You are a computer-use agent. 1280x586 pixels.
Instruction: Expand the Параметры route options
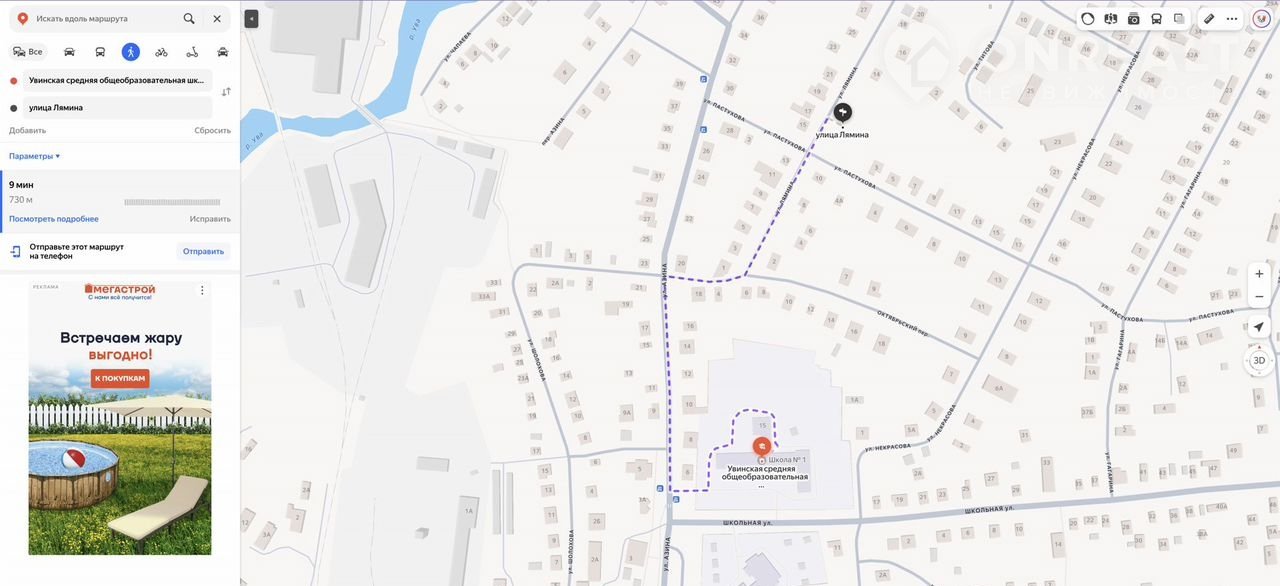[35, 156]
